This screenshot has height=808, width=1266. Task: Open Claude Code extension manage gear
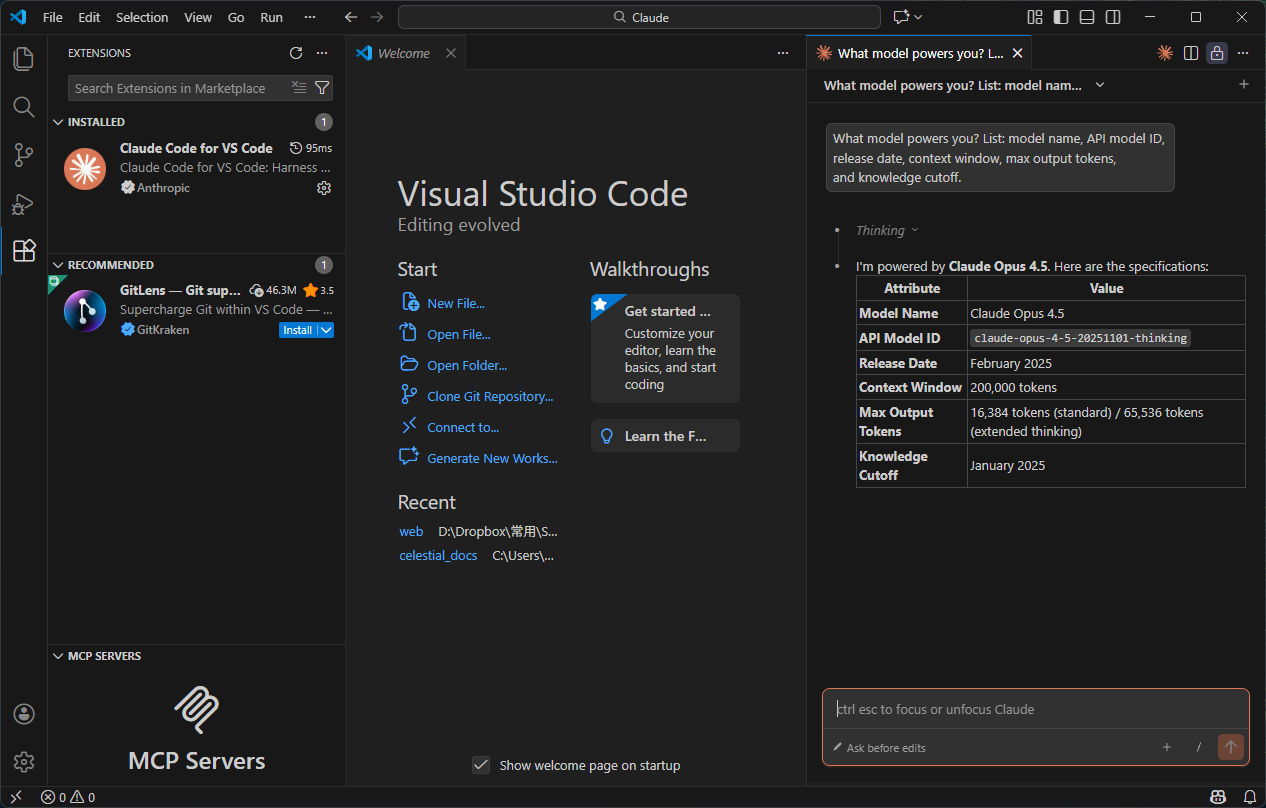[x=324, y=188]
